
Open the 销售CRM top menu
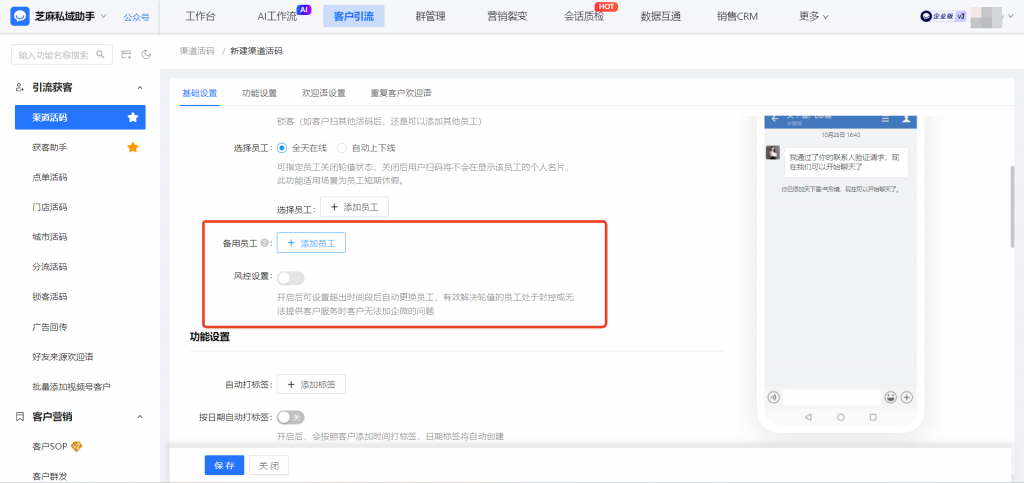tap(737, 16)
